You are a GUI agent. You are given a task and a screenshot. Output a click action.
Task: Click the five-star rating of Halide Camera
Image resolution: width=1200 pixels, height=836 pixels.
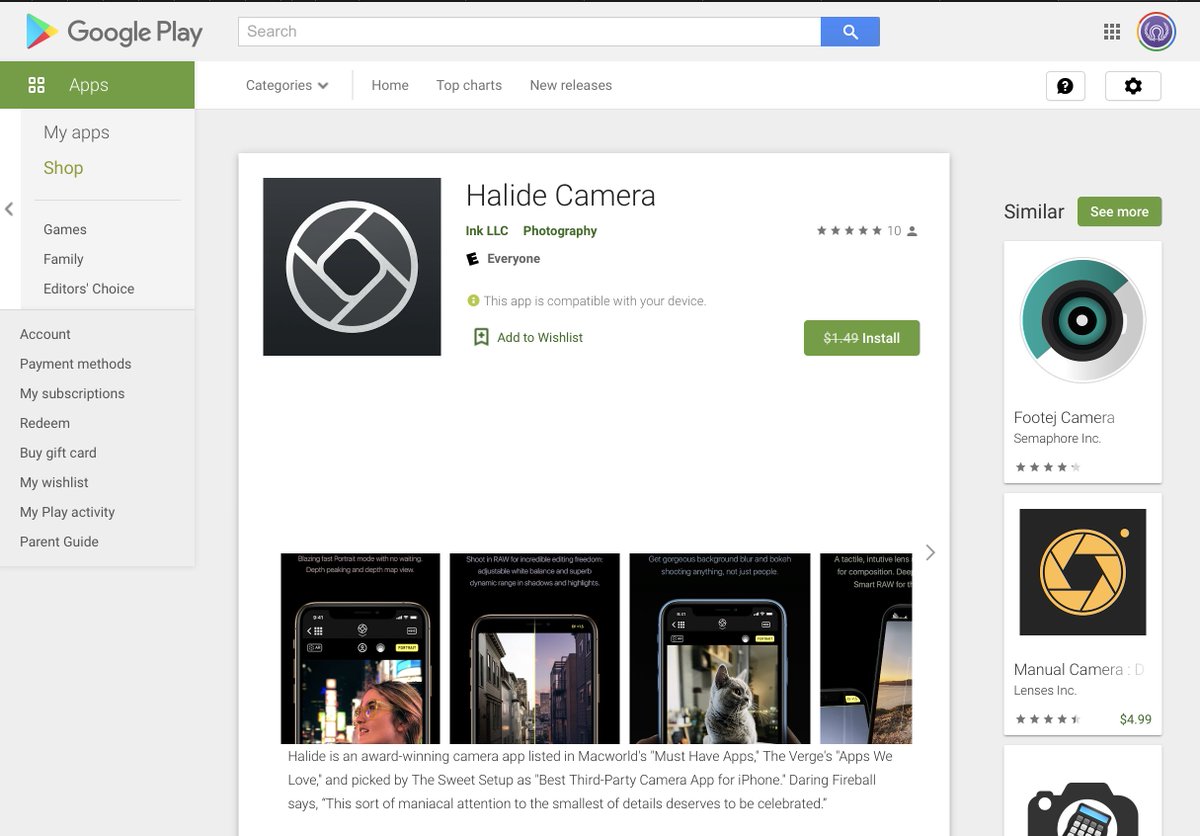(849, 231)
